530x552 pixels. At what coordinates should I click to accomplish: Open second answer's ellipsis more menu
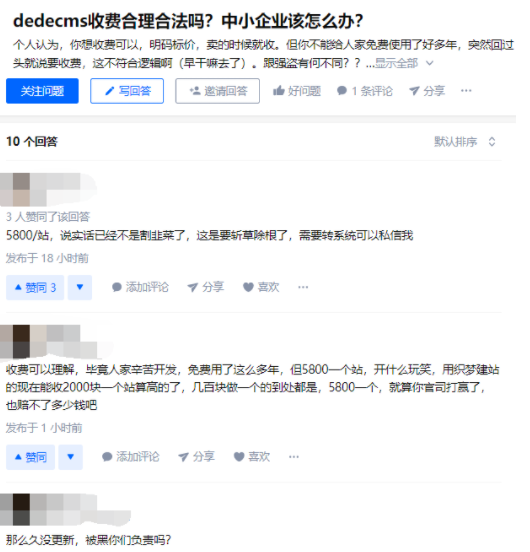294,457
